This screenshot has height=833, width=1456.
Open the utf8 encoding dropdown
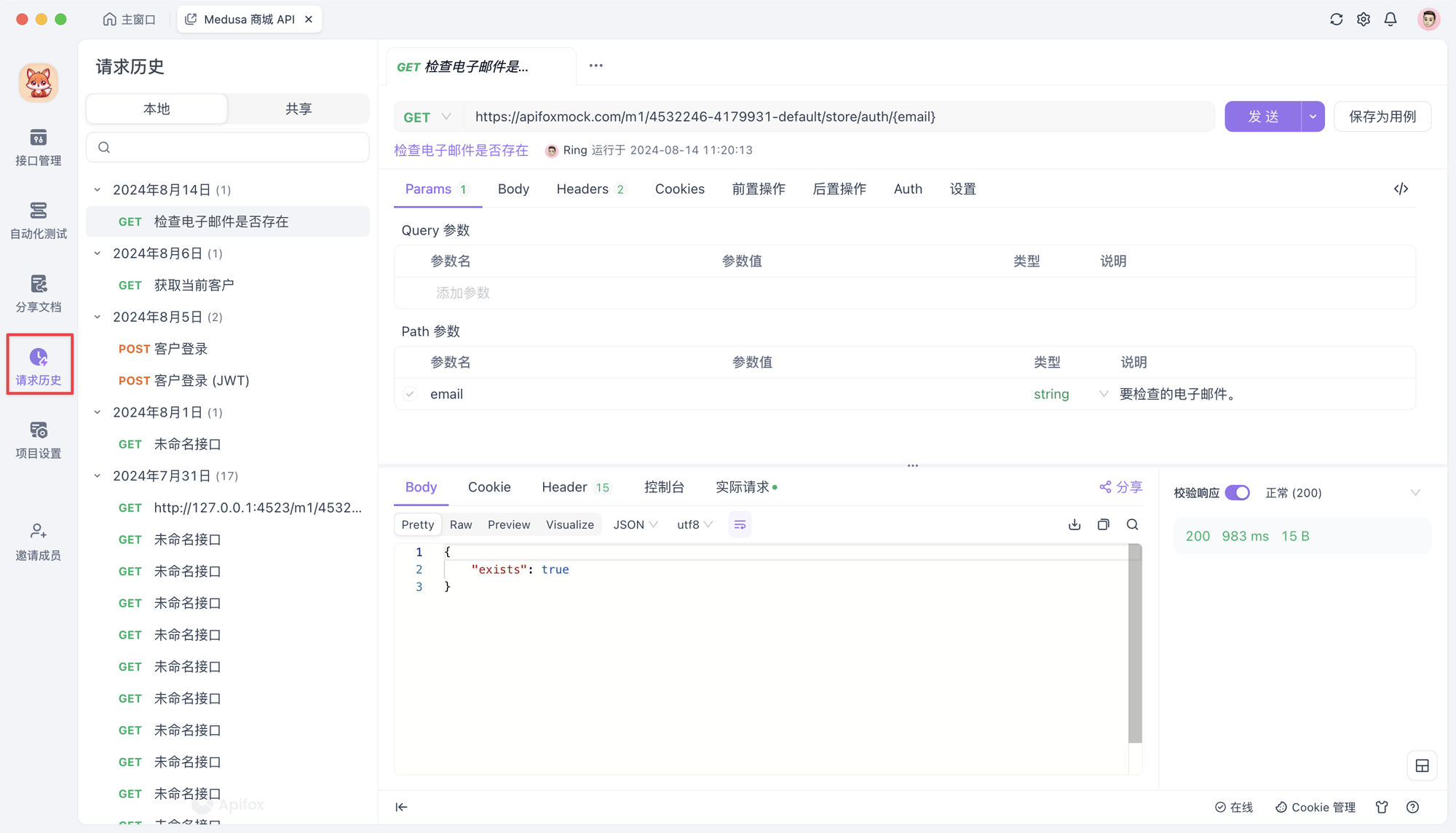695,525
